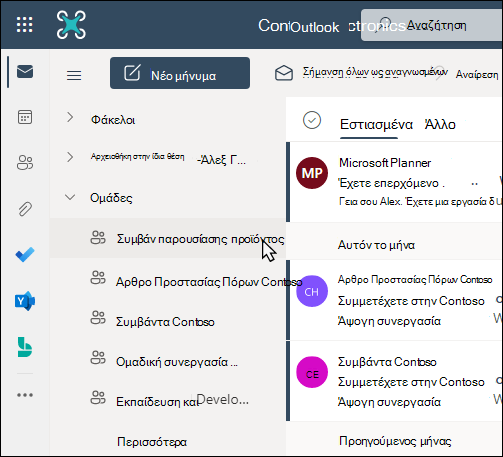The width and height of the screenshot is (503, 457).
Task: Click inside the Αναζήτηση search box
Action: (x=432, y=25)
